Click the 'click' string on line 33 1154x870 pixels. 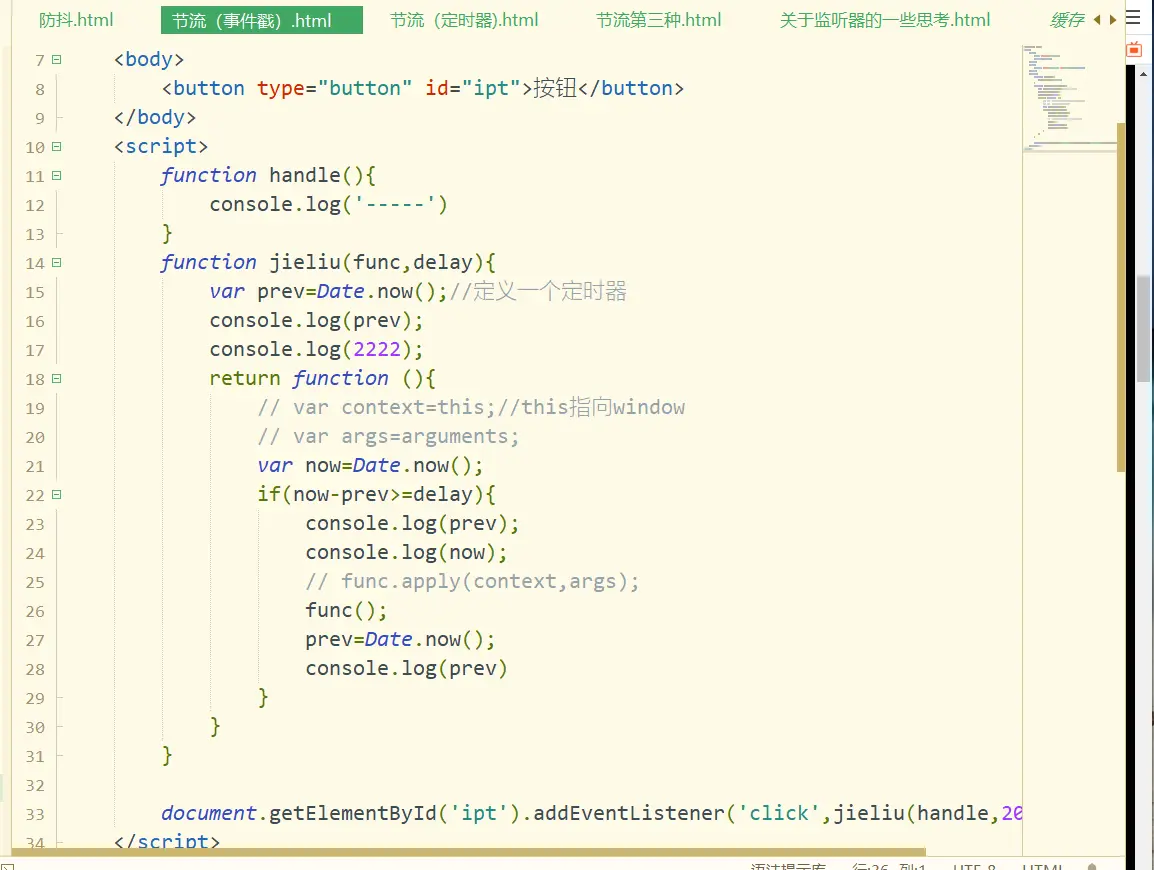(x=779, y=813)
